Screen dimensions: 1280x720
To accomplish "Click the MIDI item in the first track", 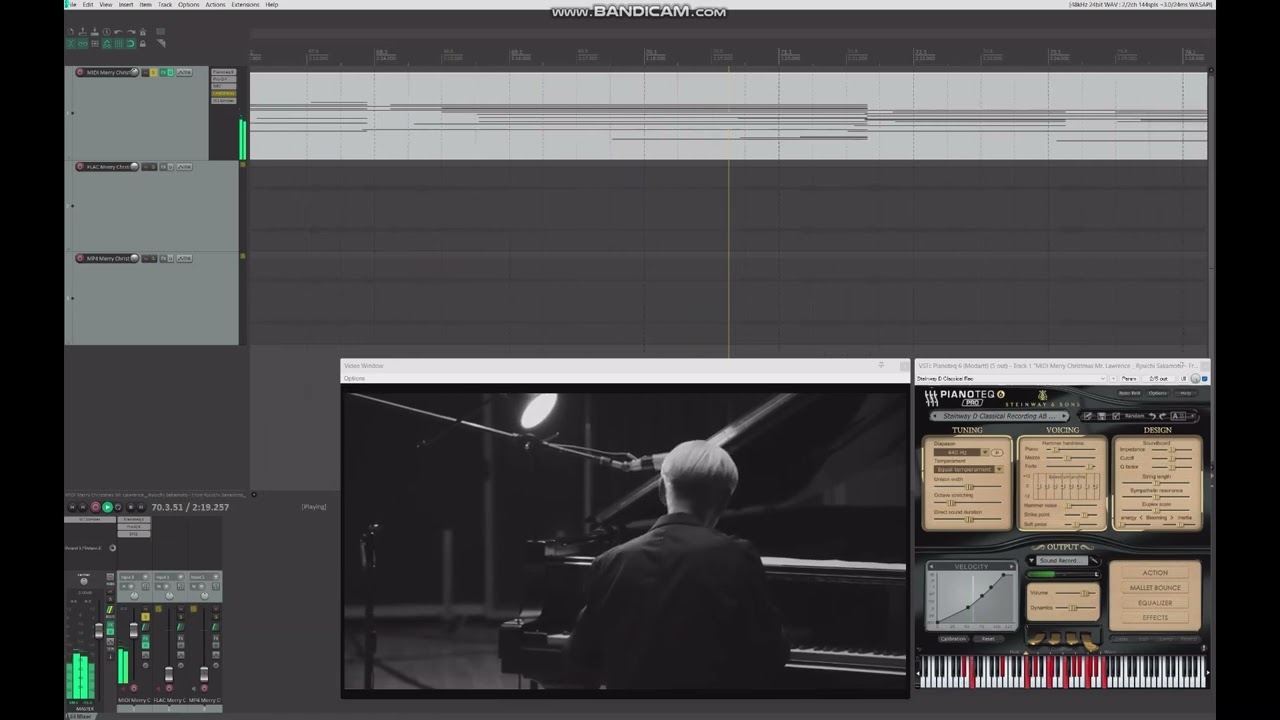I will tap(728, 115).
